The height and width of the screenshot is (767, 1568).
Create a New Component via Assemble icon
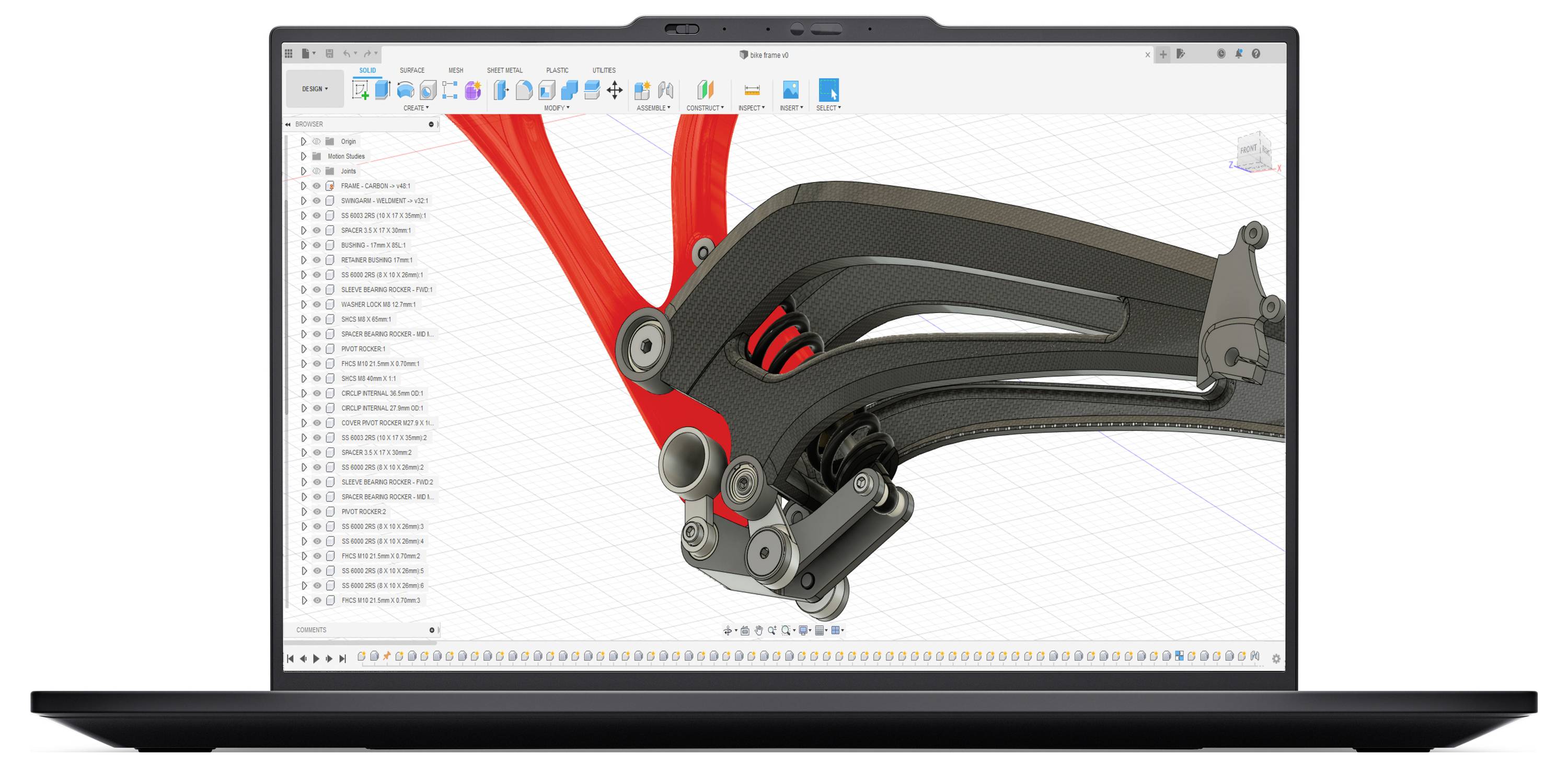pos(642,90)
